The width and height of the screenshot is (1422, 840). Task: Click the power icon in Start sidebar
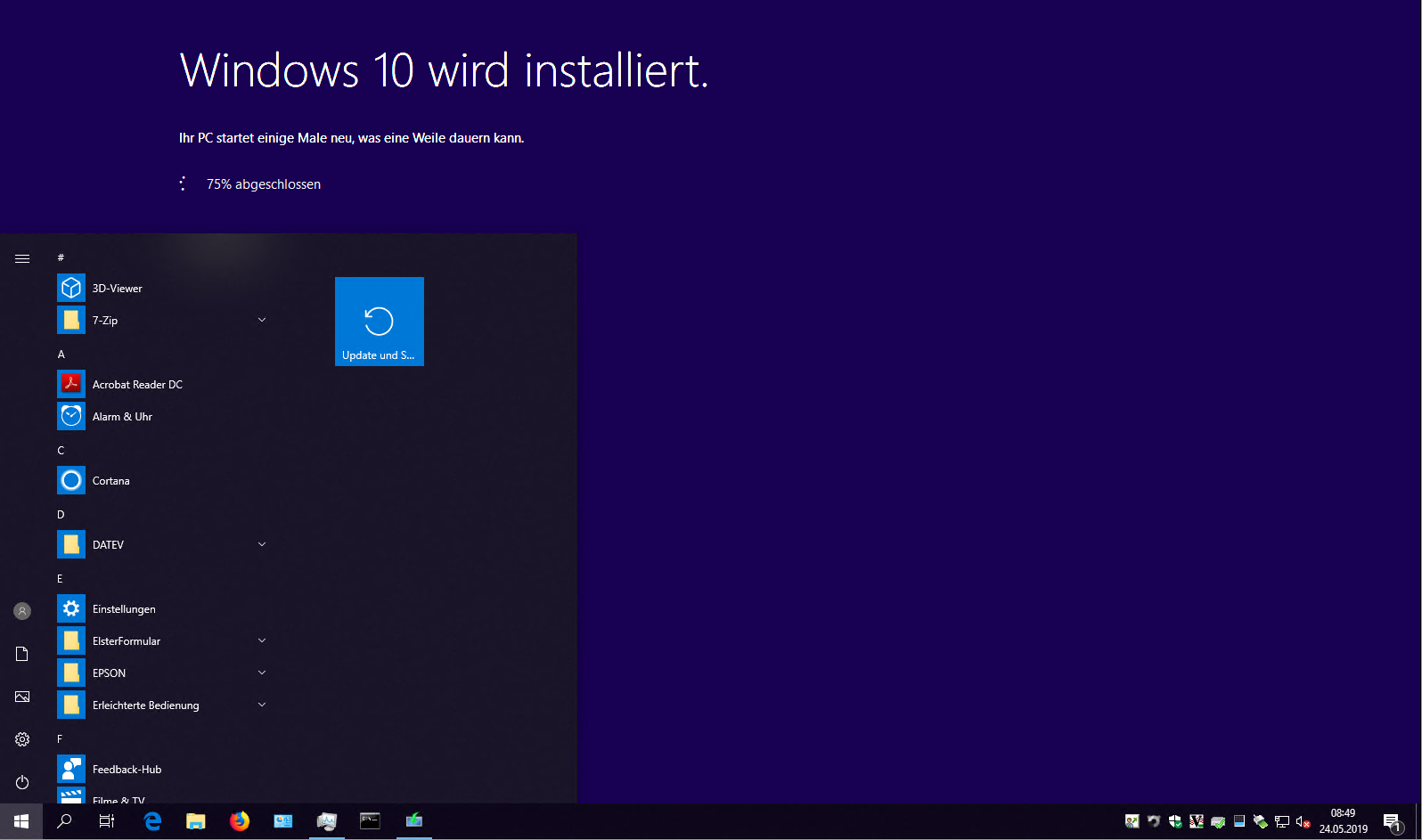click(22, 782)
